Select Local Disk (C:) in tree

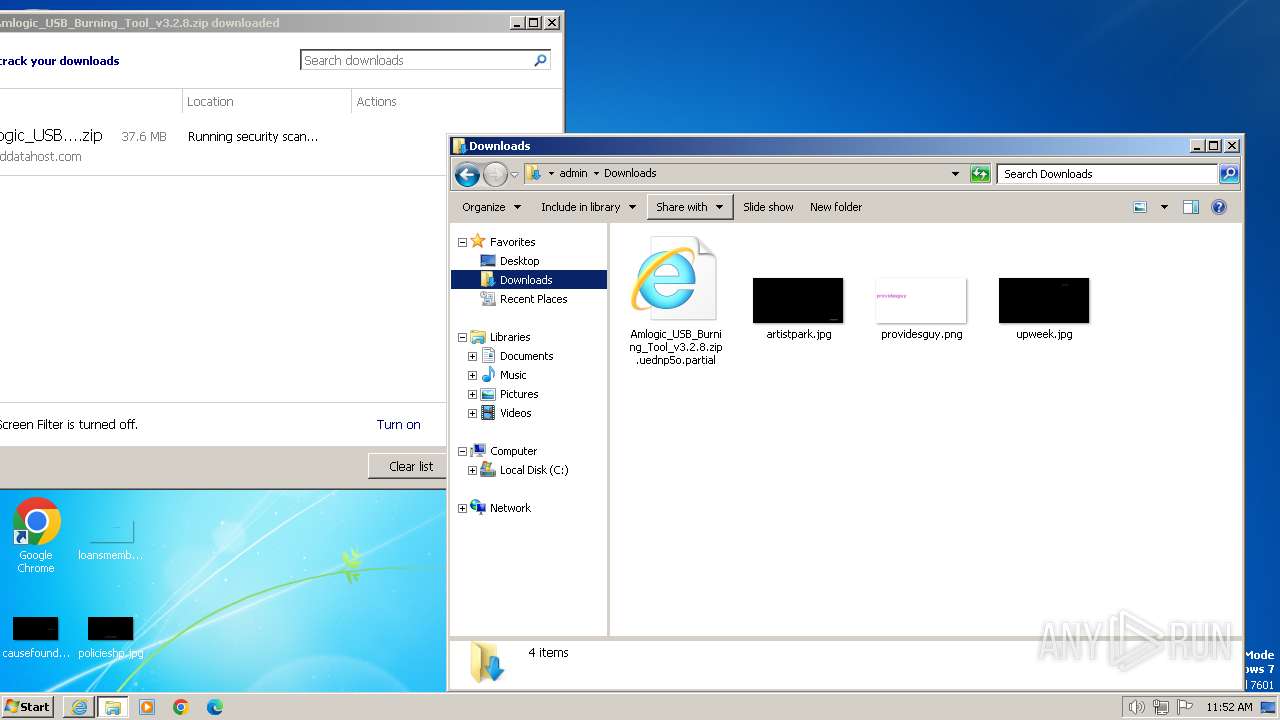point(533,470)
